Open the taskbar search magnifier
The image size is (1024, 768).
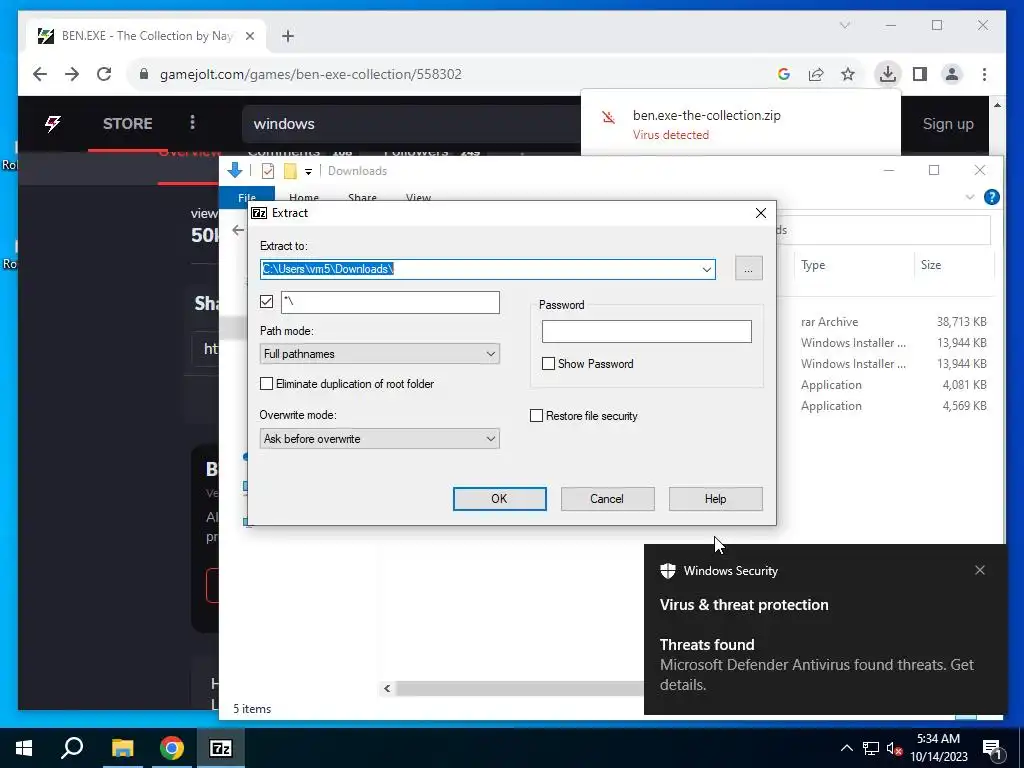(72, 748)
